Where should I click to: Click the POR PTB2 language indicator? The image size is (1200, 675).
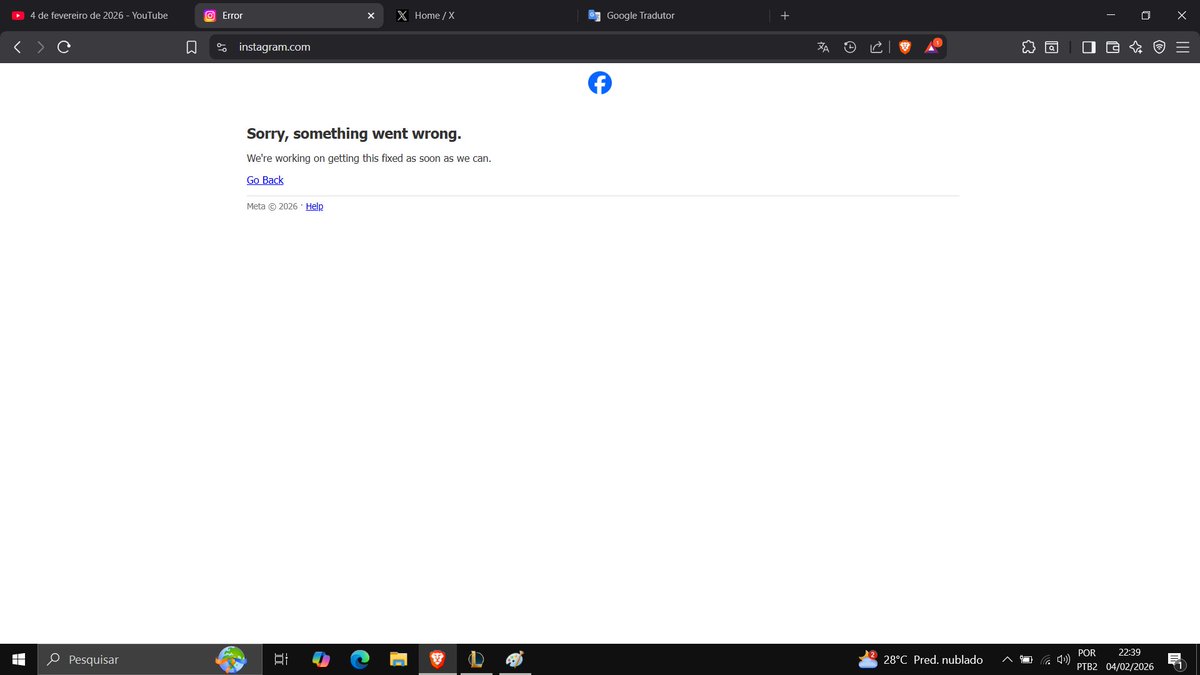coord(1087,659)
